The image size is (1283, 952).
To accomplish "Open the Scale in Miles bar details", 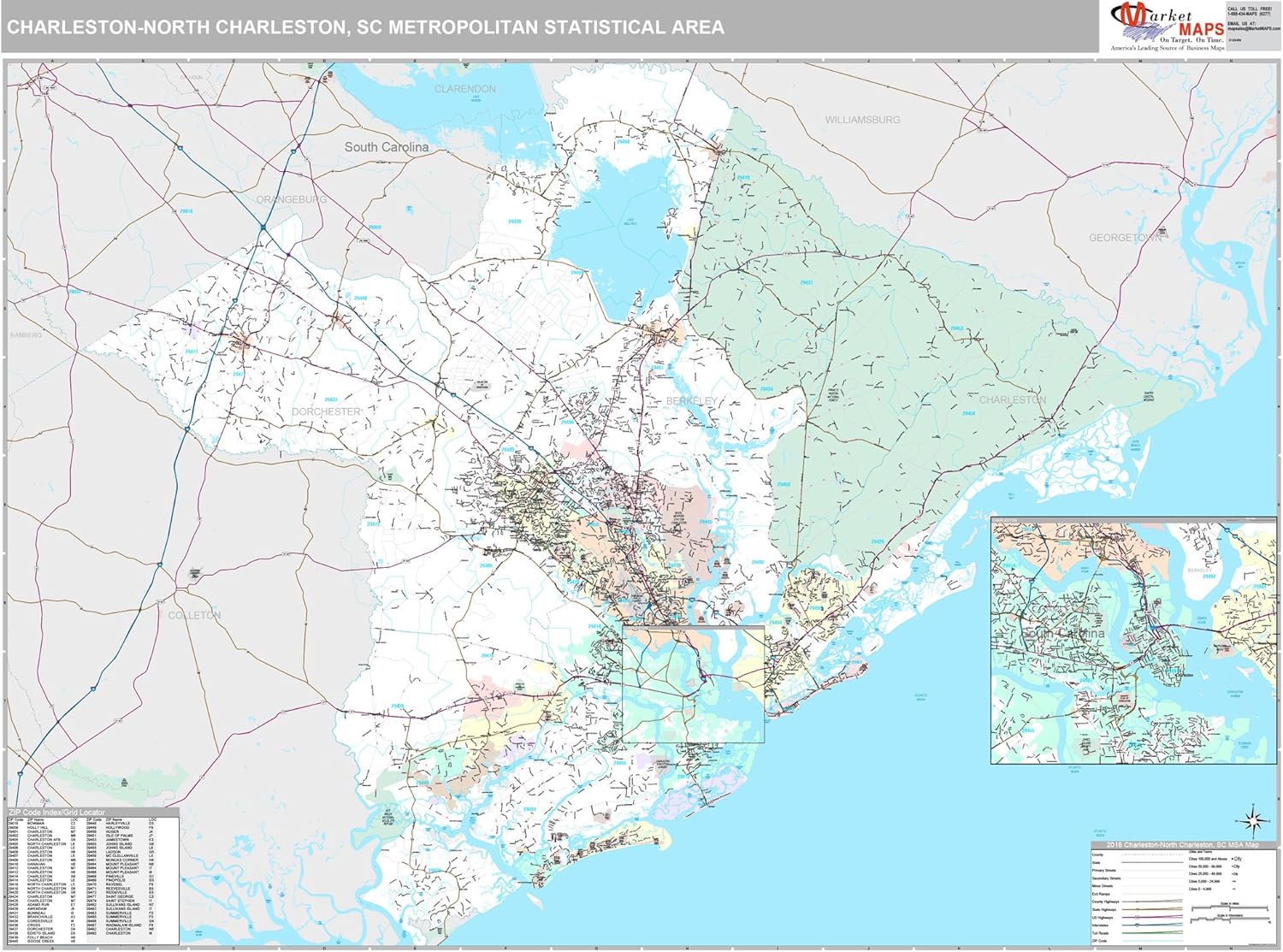I will pyautogui.click(x=1231, y=908).
